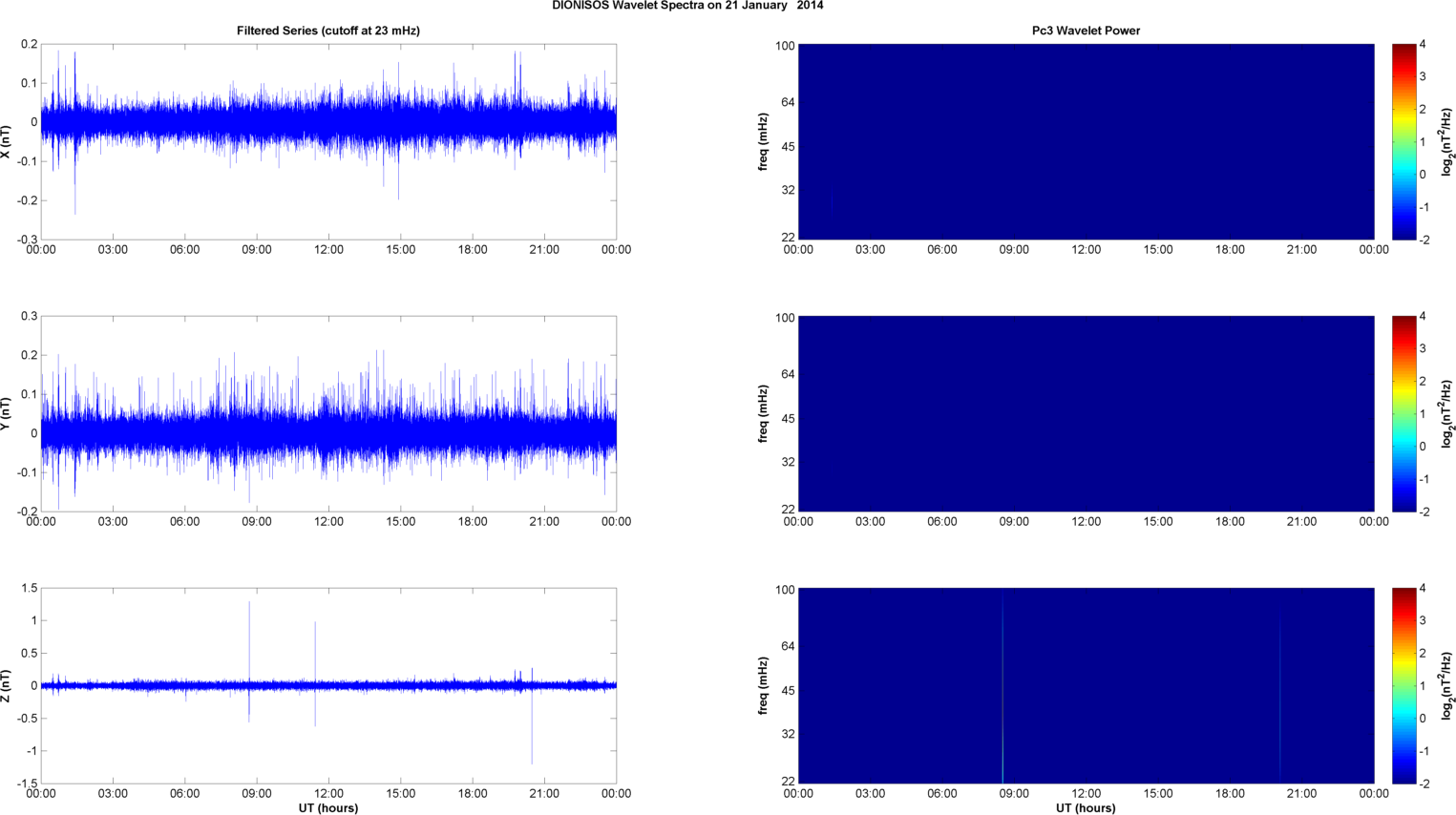Click the -2 tick on bottom colorbar

pos(1424,784)
